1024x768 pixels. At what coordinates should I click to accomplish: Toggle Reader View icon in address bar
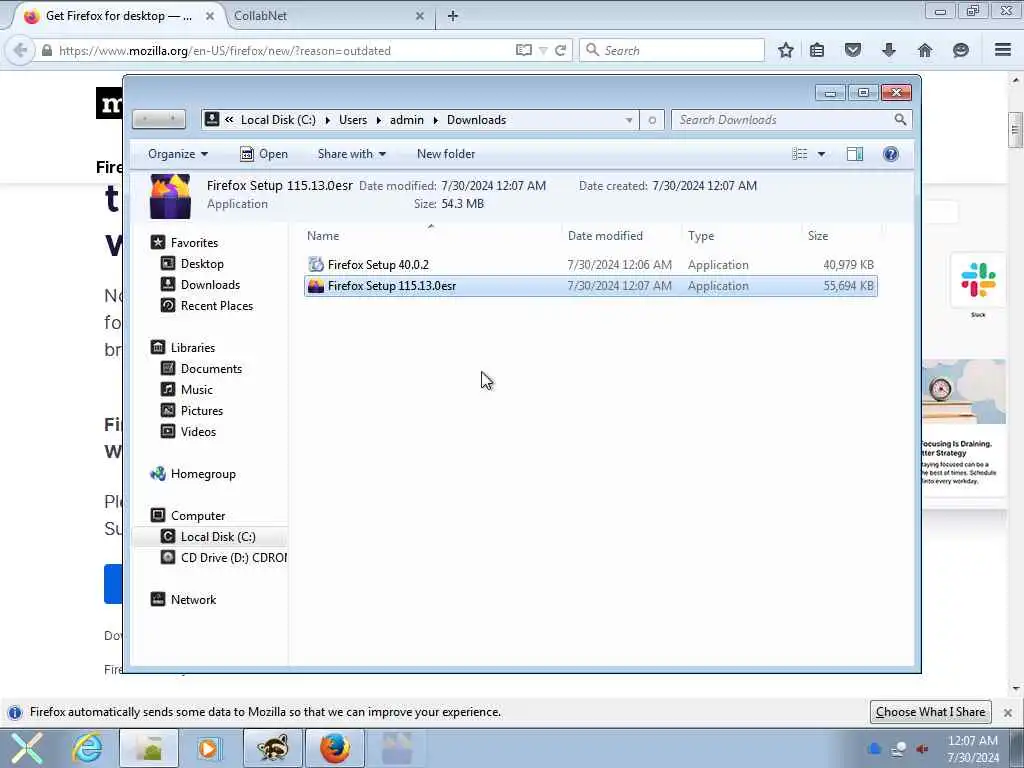[x=524, y=50]
